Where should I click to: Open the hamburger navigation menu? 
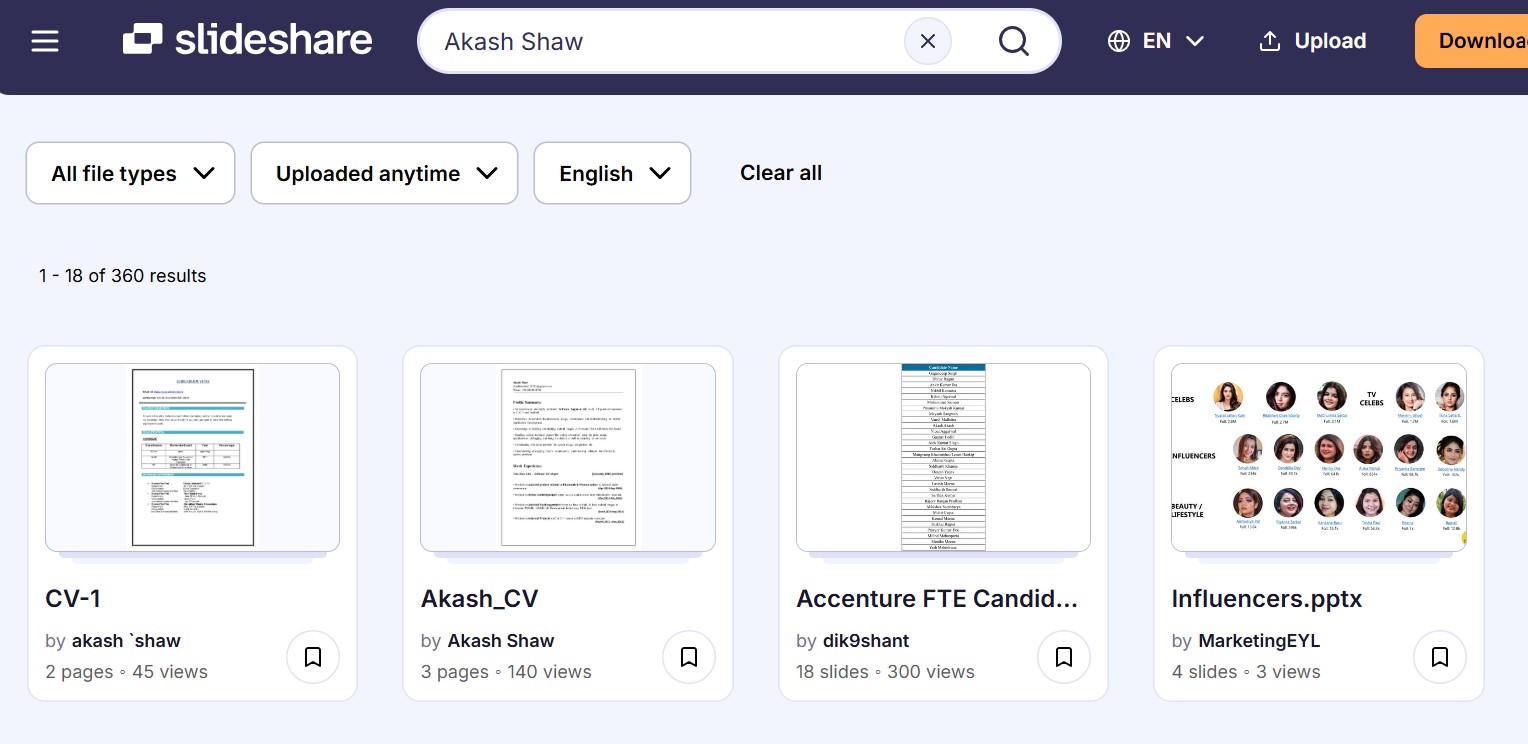coord(45,41)
